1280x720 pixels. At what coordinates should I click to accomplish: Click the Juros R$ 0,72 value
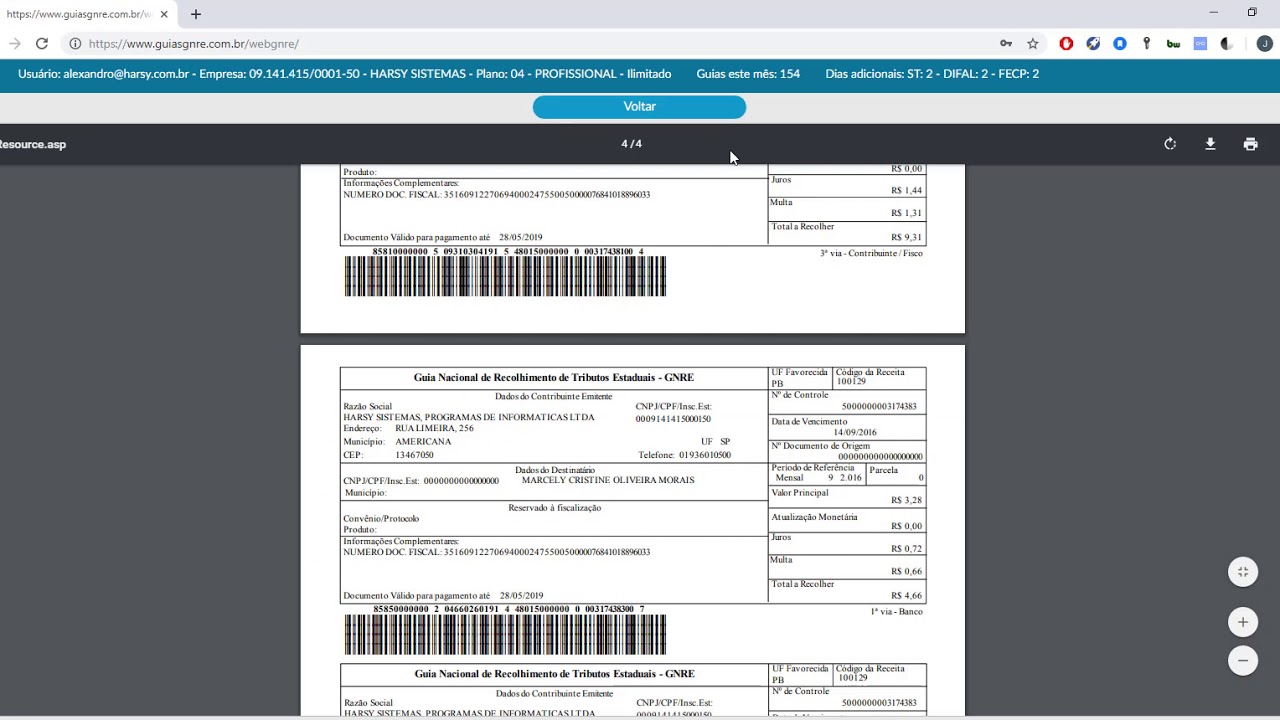(x=906, y=549)
